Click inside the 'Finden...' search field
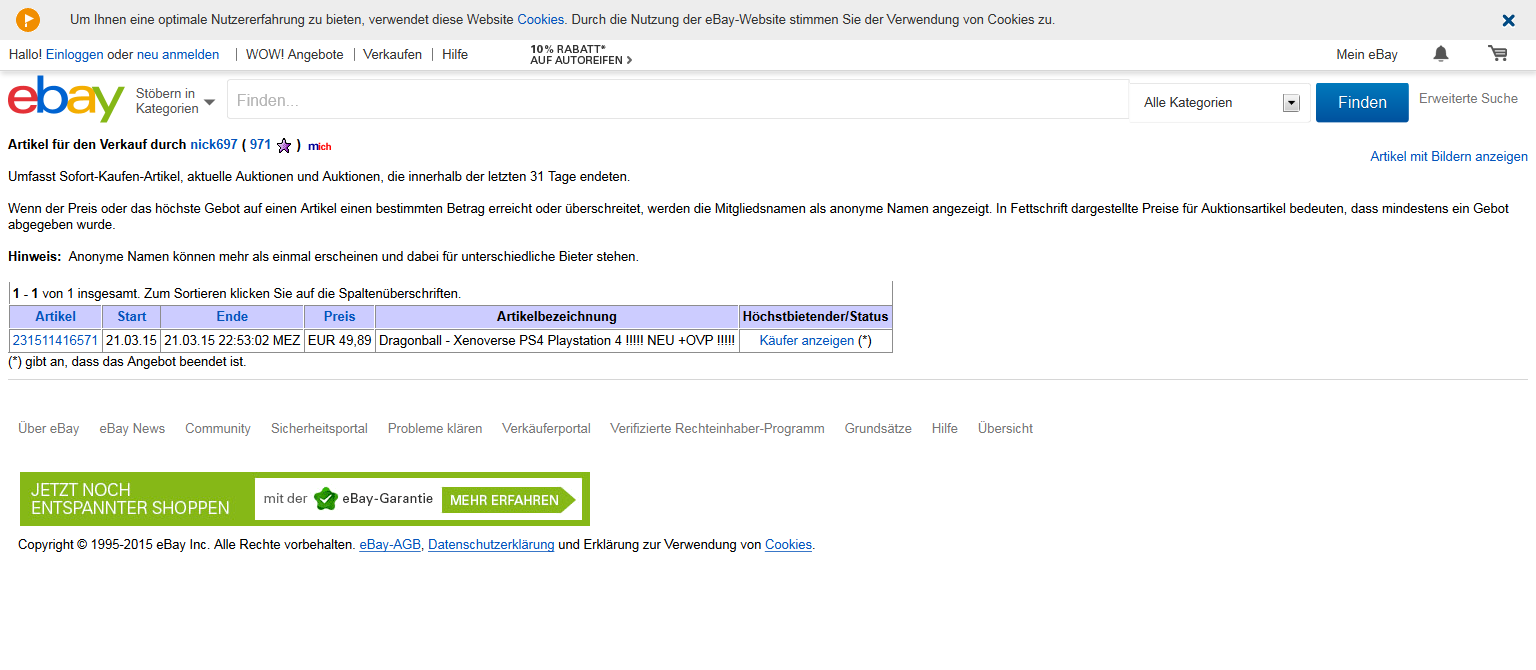The width and height of the screenshot is (1536, 670). [x=677, y=101]
